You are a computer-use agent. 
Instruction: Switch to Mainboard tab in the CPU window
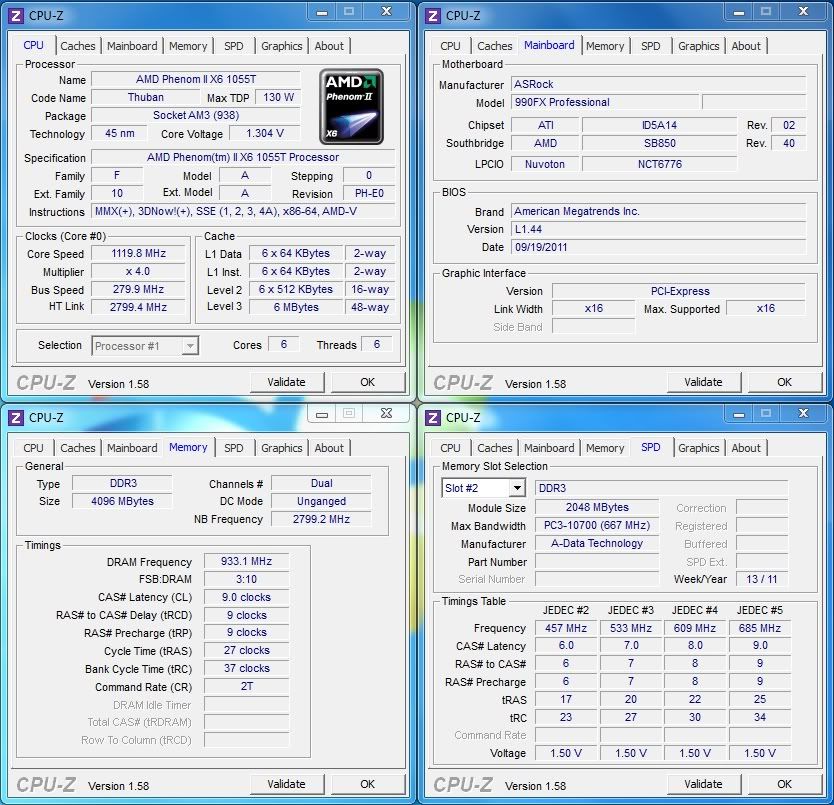pos(132,46)
